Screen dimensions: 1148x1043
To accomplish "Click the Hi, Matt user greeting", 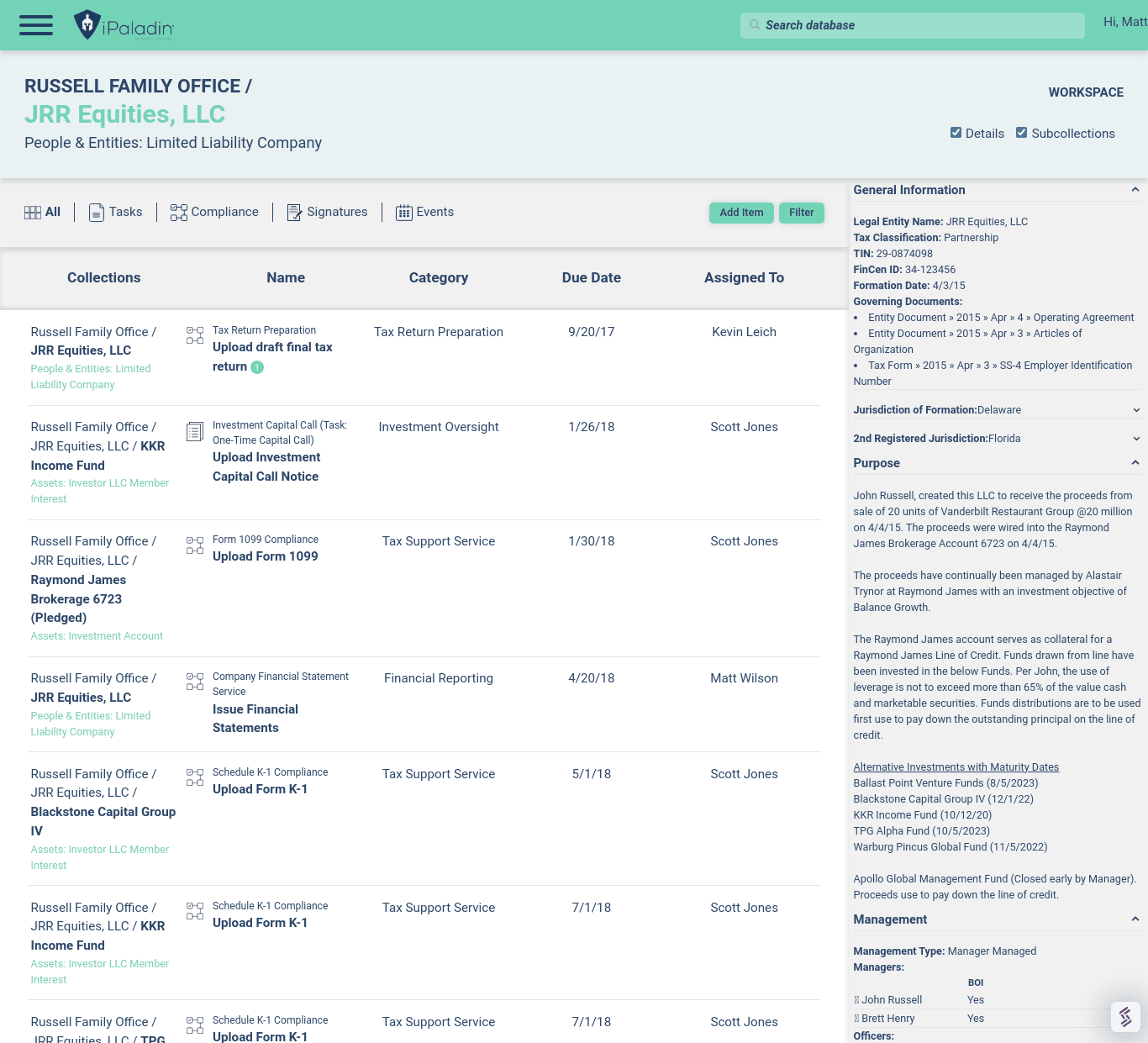I will click(1125, 22).
